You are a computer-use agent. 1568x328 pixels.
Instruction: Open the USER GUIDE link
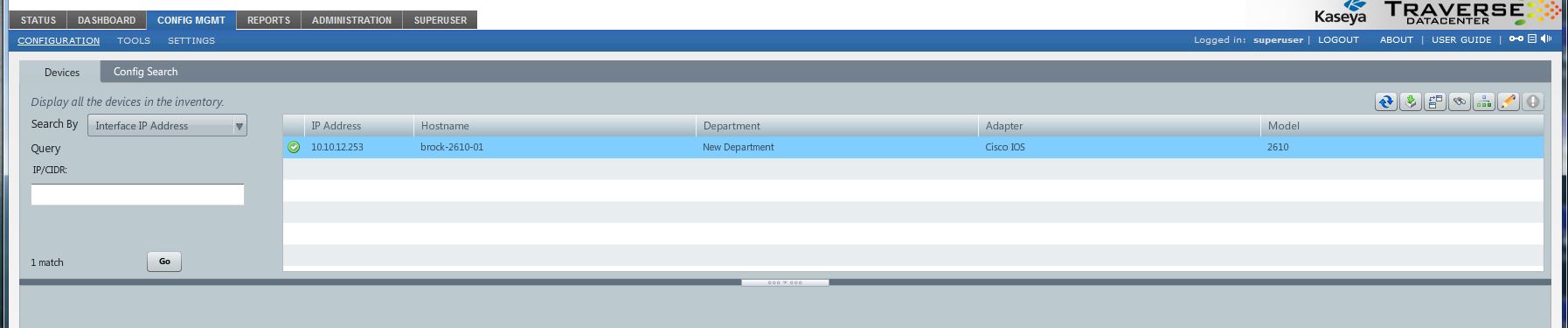point(1461,39)
